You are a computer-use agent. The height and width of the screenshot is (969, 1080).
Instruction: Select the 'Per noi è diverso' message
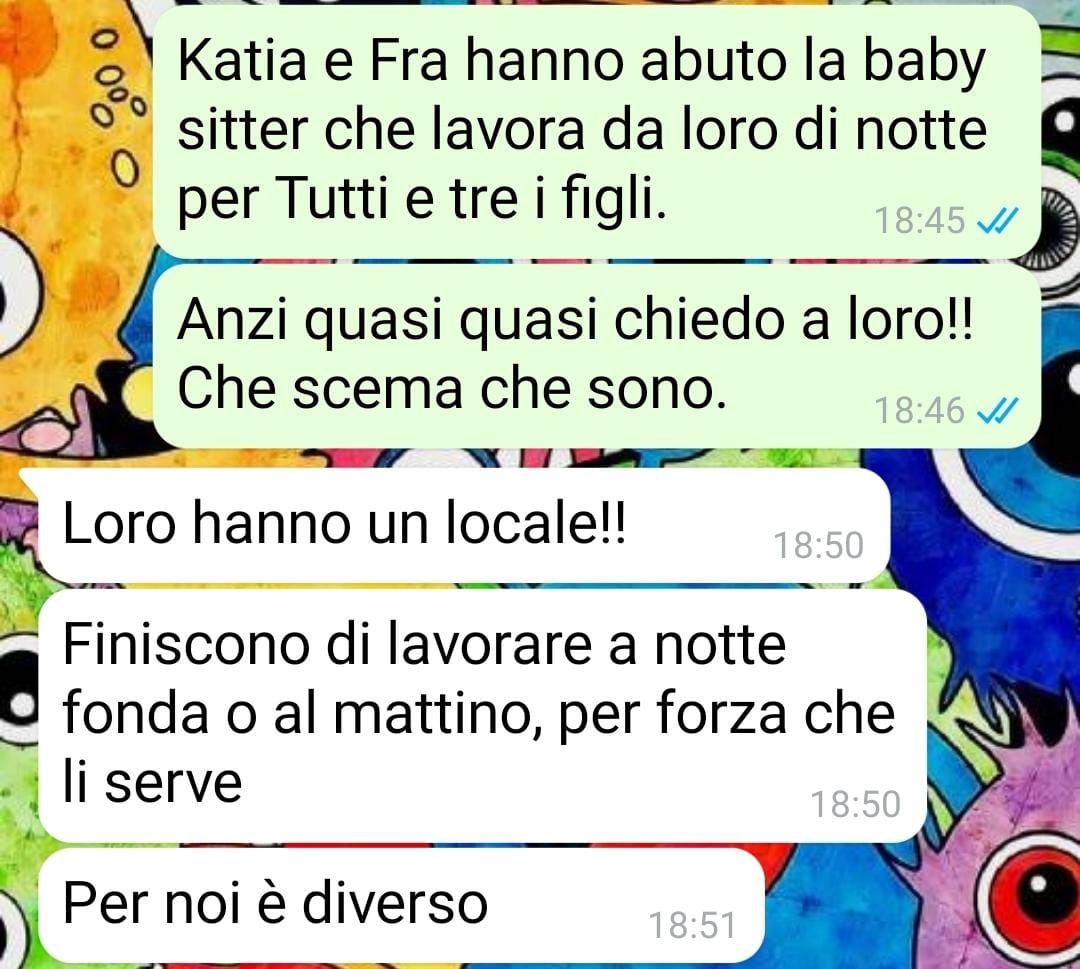click(x=402, y=905)
